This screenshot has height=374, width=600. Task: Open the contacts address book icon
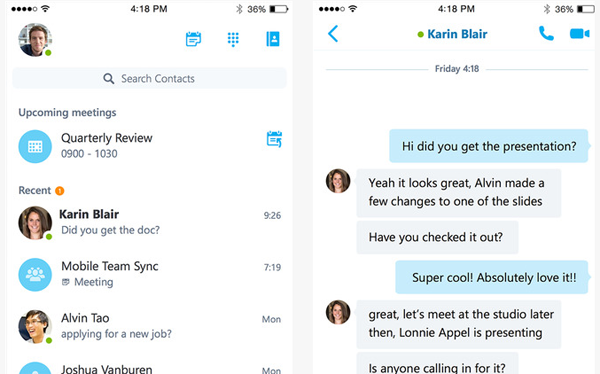(273, 39)
